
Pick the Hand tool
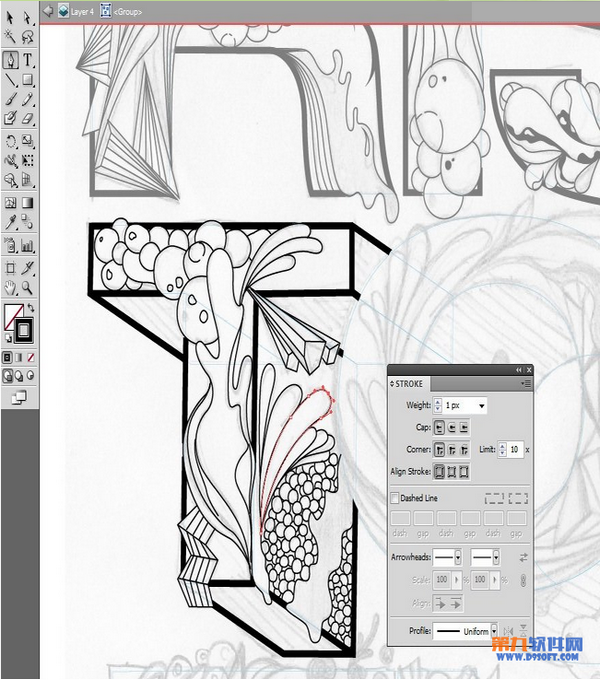pyautogui.click(x=10, y=288)
